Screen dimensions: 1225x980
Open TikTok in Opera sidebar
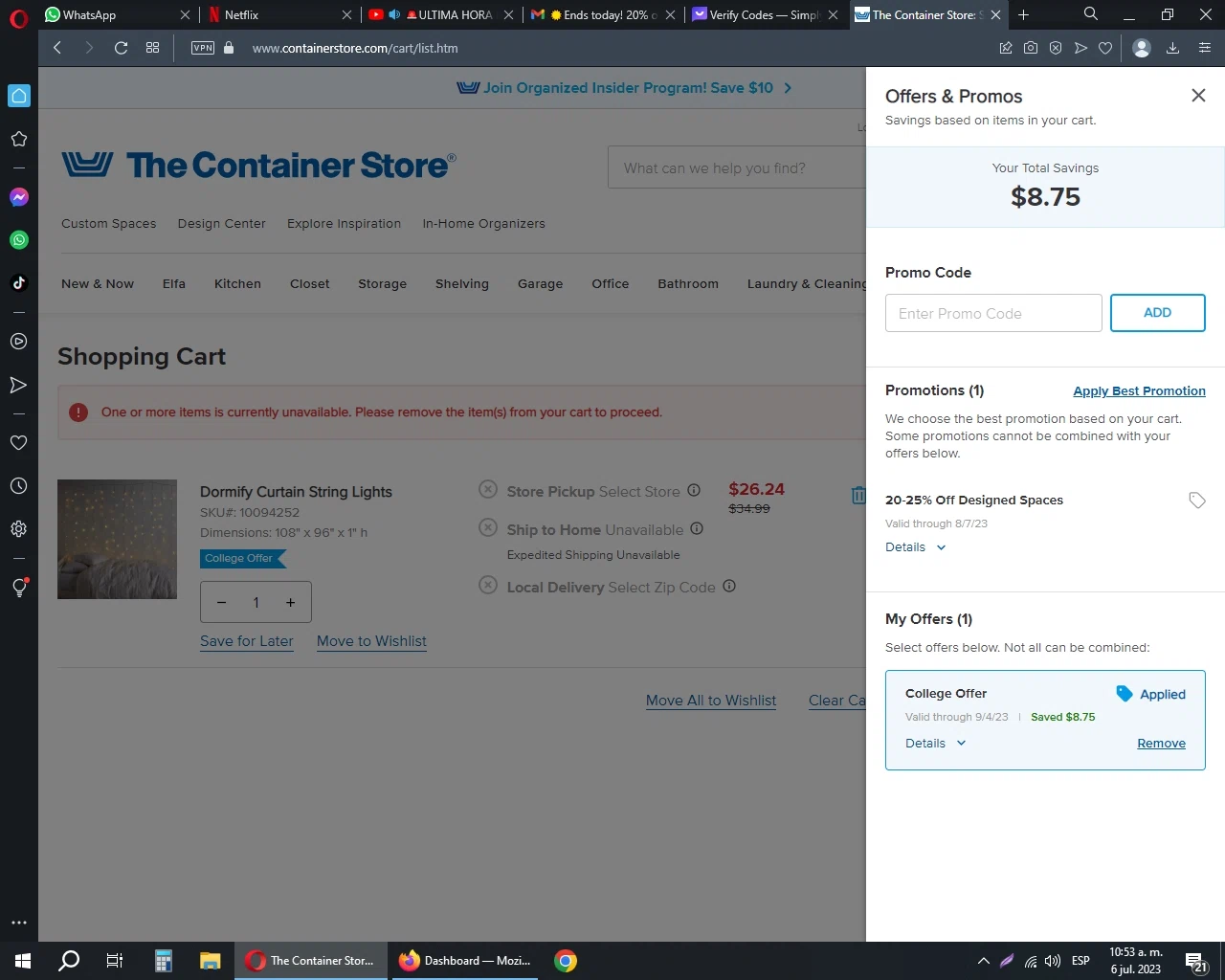(x=19, y=283)
